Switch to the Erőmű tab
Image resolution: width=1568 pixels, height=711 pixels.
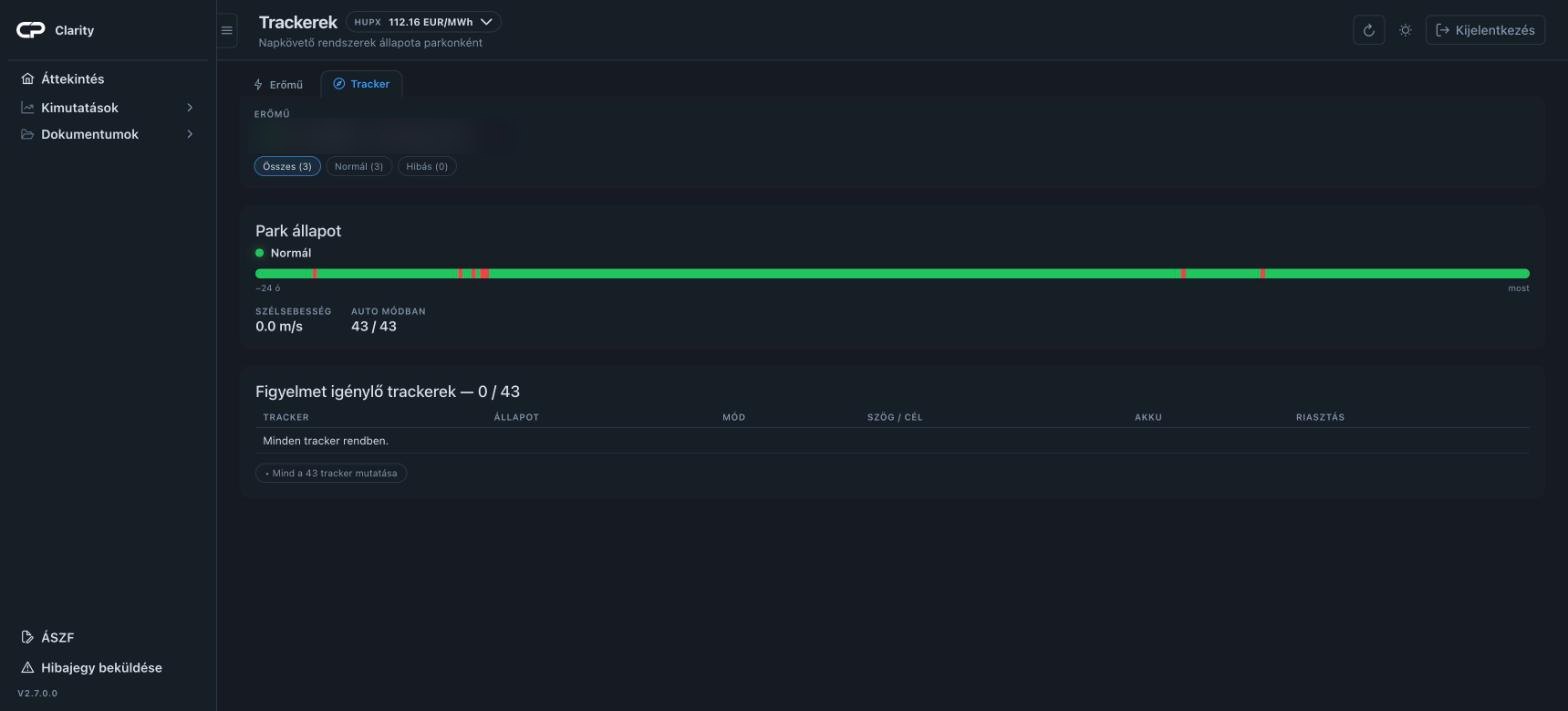[278, 84]
